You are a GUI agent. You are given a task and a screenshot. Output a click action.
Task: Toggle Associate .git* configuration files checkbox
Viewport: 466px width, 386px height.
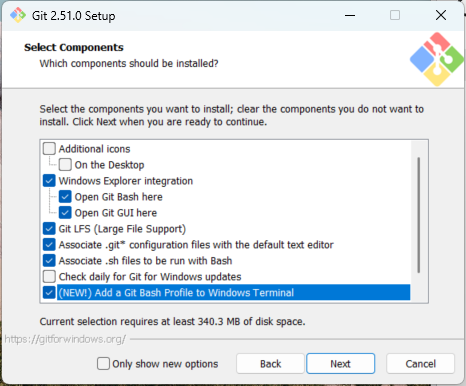[49, 245]
